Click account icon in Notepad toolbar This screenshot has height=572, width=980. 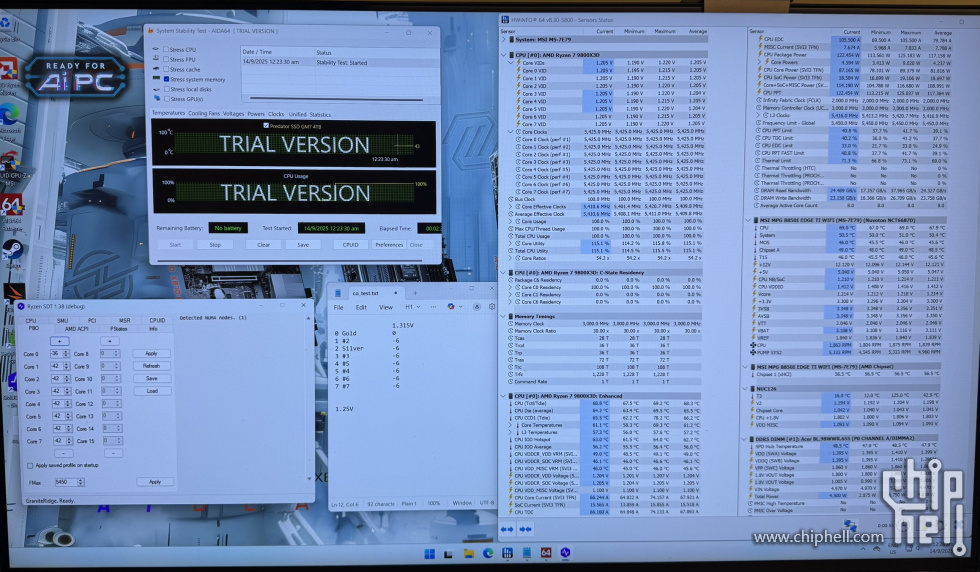point(476,306)
